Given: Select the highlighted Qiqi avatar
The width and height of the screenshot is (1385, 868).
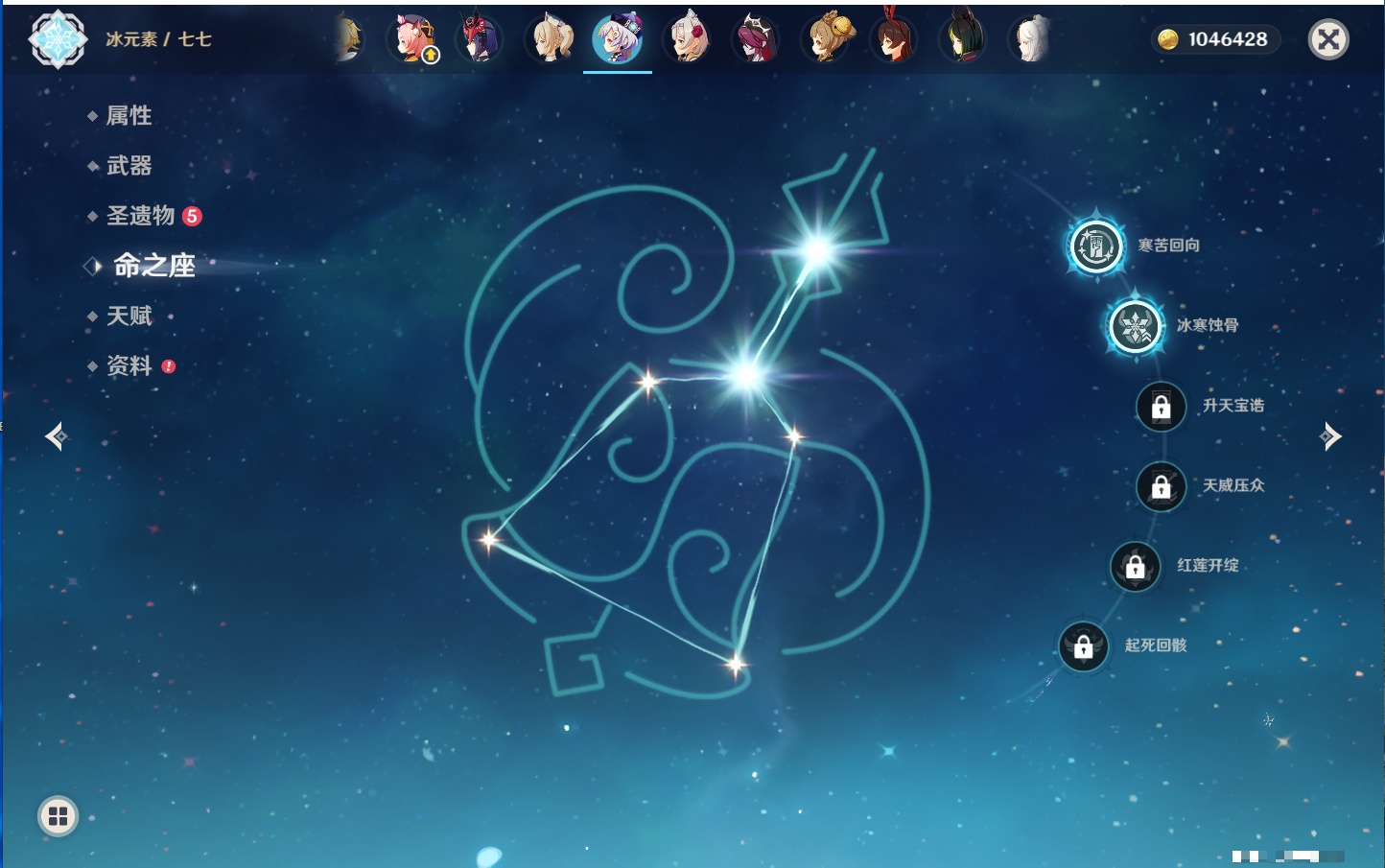Looking at the screenshot, I should click(618, 39).
